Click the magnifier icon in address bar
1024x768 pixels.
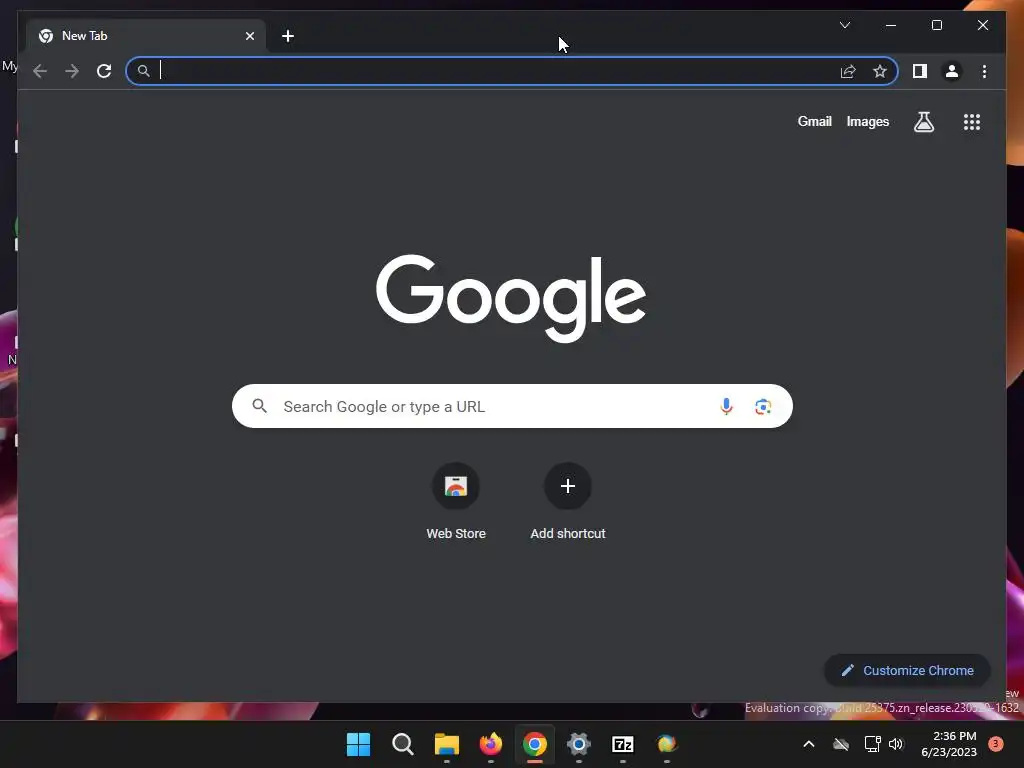144,71
